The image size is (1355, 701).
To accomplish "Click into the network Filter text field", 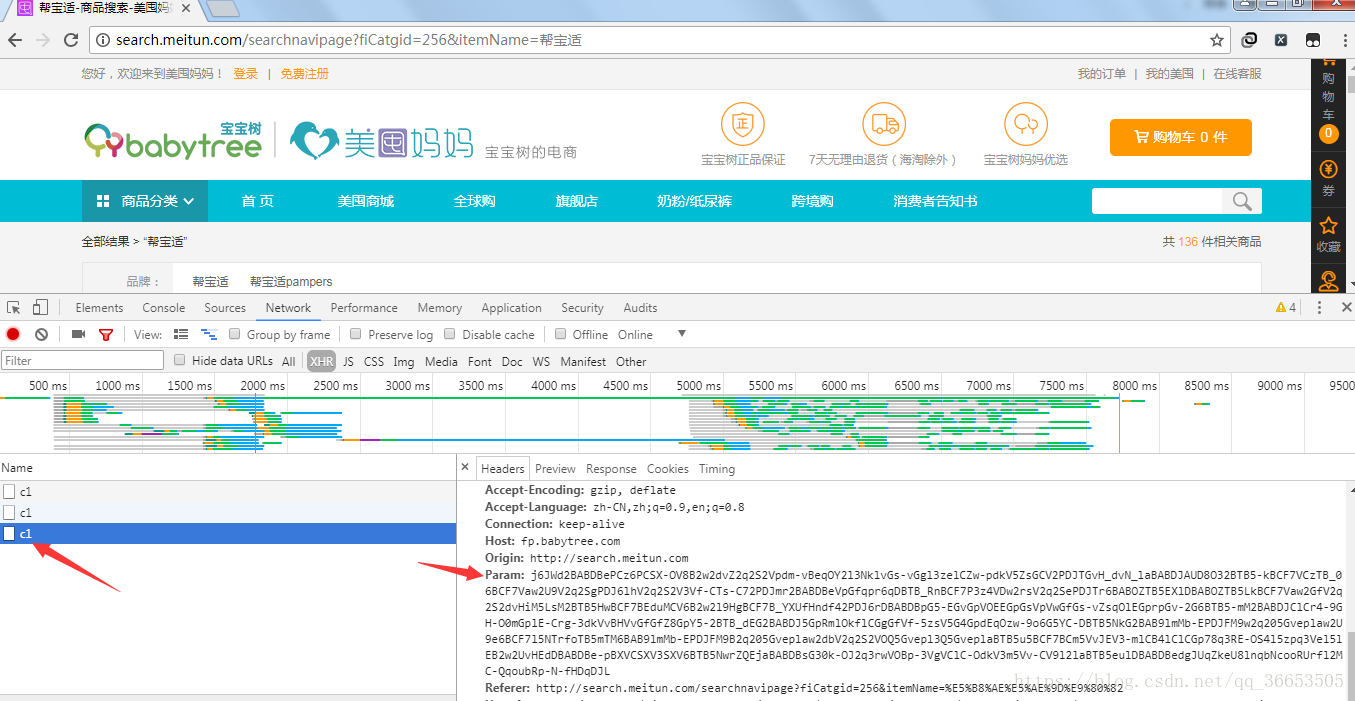I will (82, 360).
